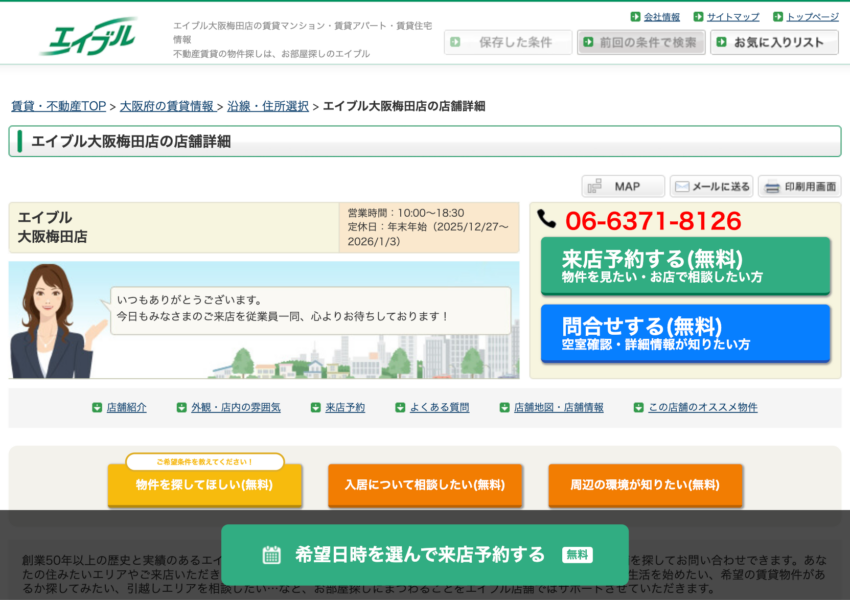The image size is (850, 600).
Task: Go to トップページ link
Action: [813, 17]
